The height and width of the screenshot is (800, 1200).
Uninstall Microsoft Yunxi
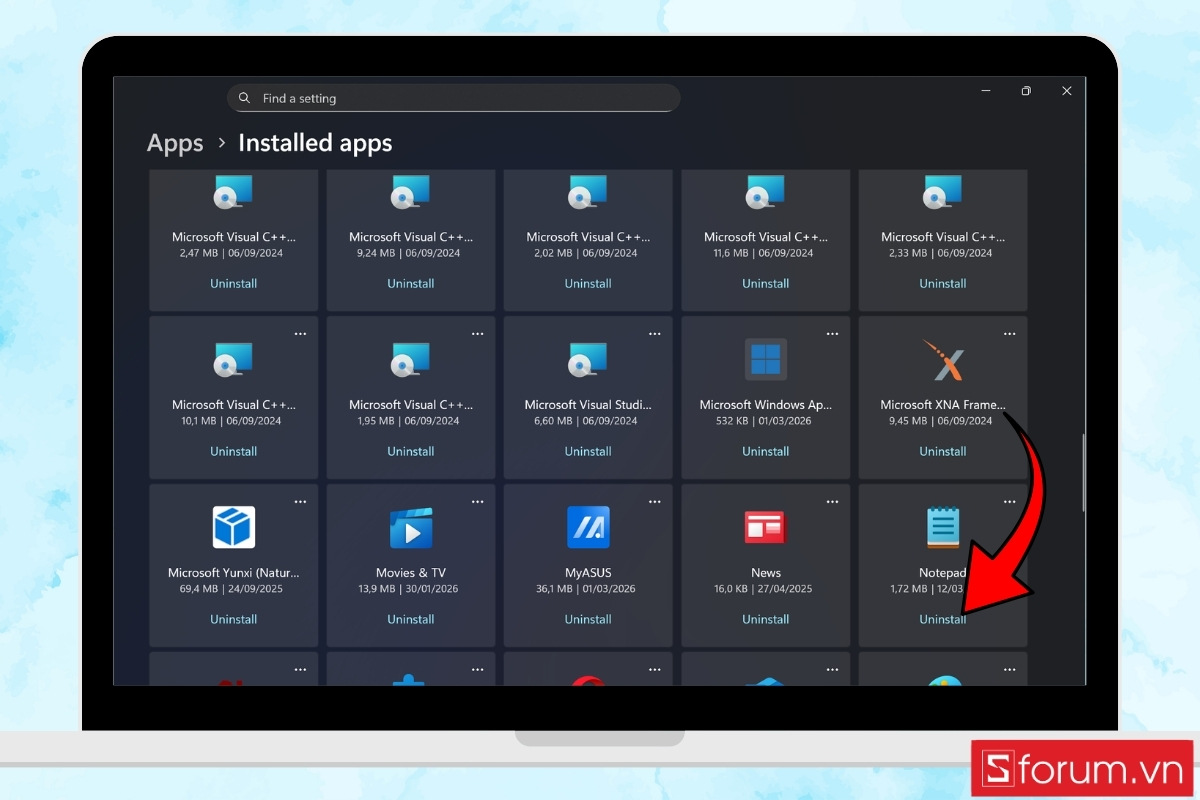tap(234, 620)
